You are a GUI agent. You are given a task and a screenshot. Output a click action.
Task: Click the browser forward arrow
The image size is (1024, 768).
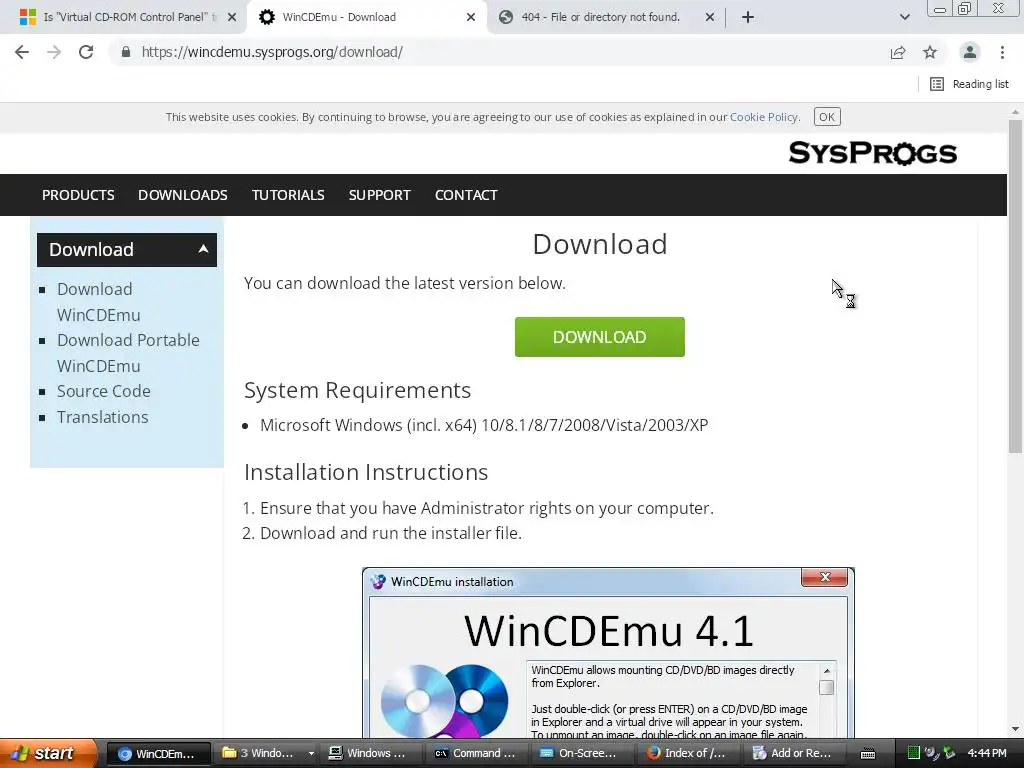tap(54, 52)
